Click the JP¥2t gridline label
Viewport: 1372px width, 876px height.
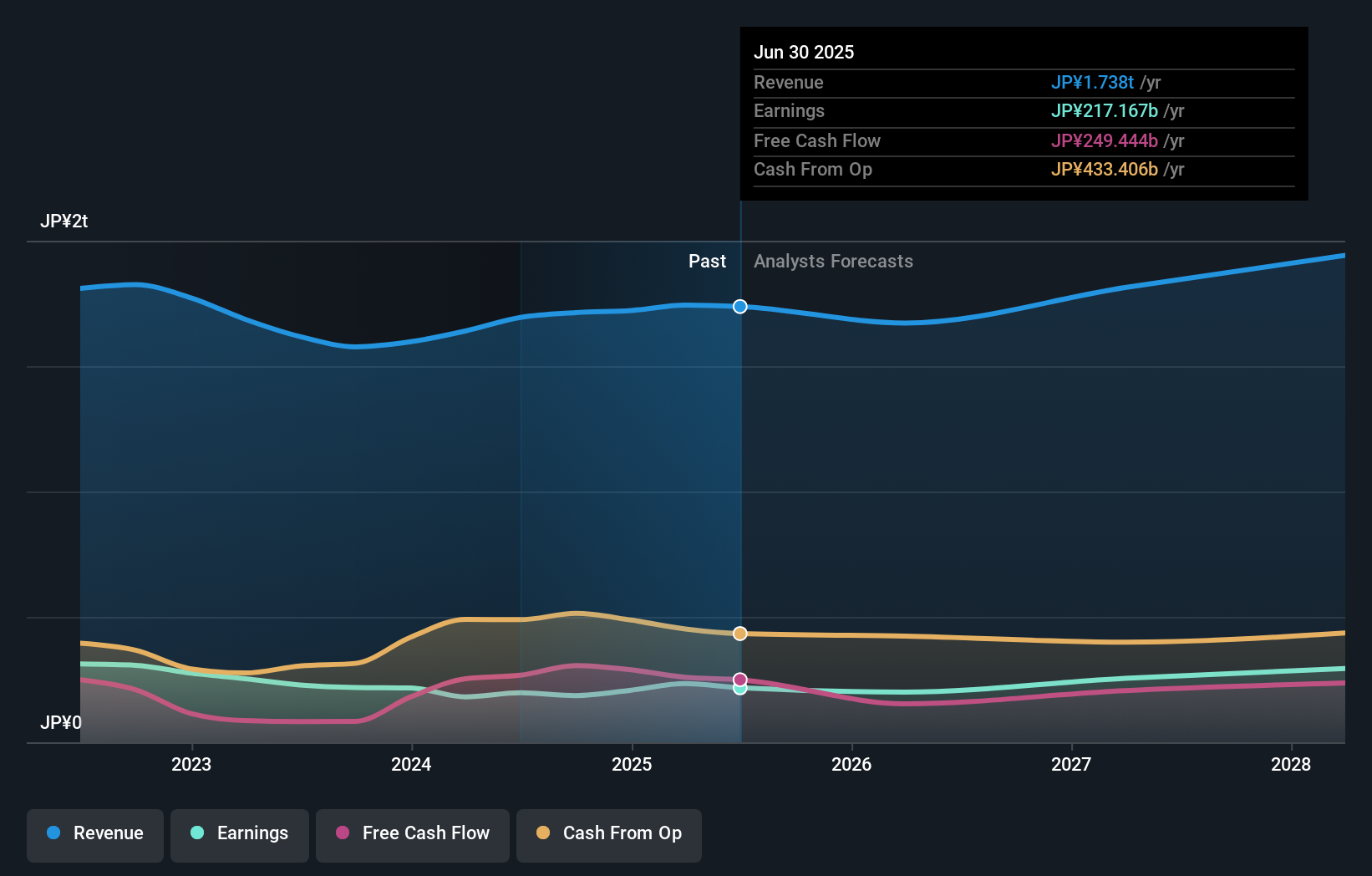64,221
